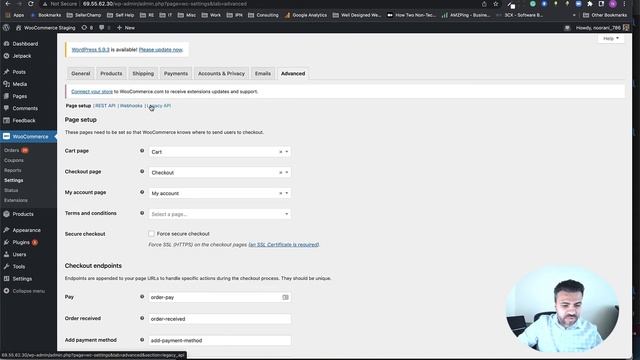Show help tip for My account page

pyautogui.click(x=142, y=192)
